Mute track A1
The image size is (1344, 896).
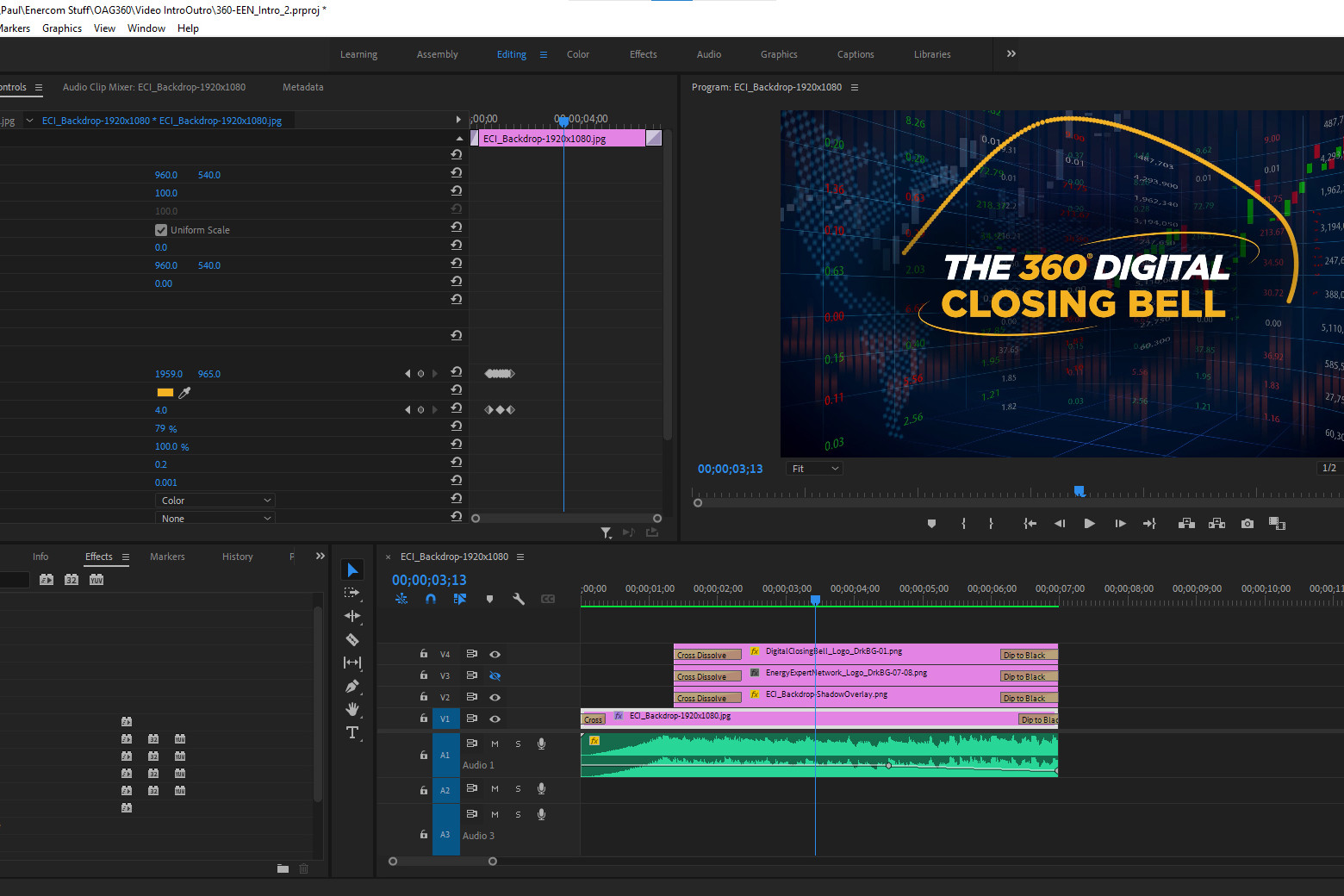(x=495, y=744)
